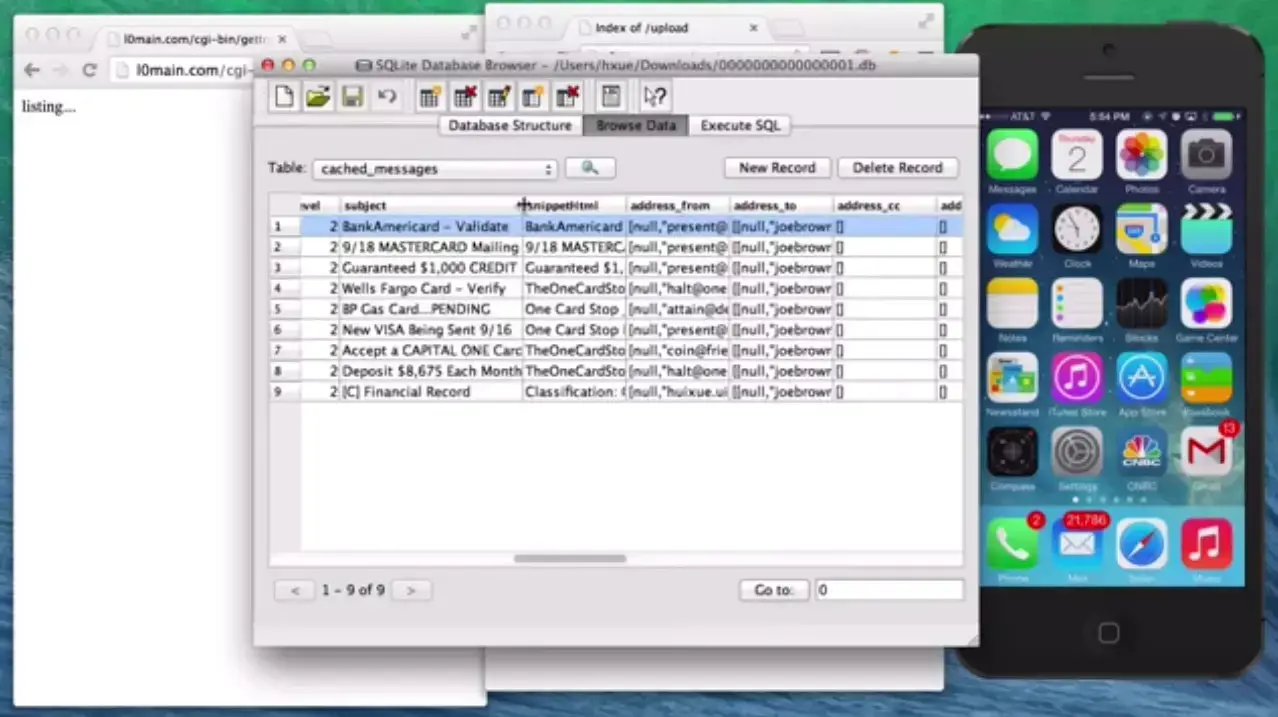Click the New Record button
The height and width of the screenshot is (717, 1278).
[777, 168]
